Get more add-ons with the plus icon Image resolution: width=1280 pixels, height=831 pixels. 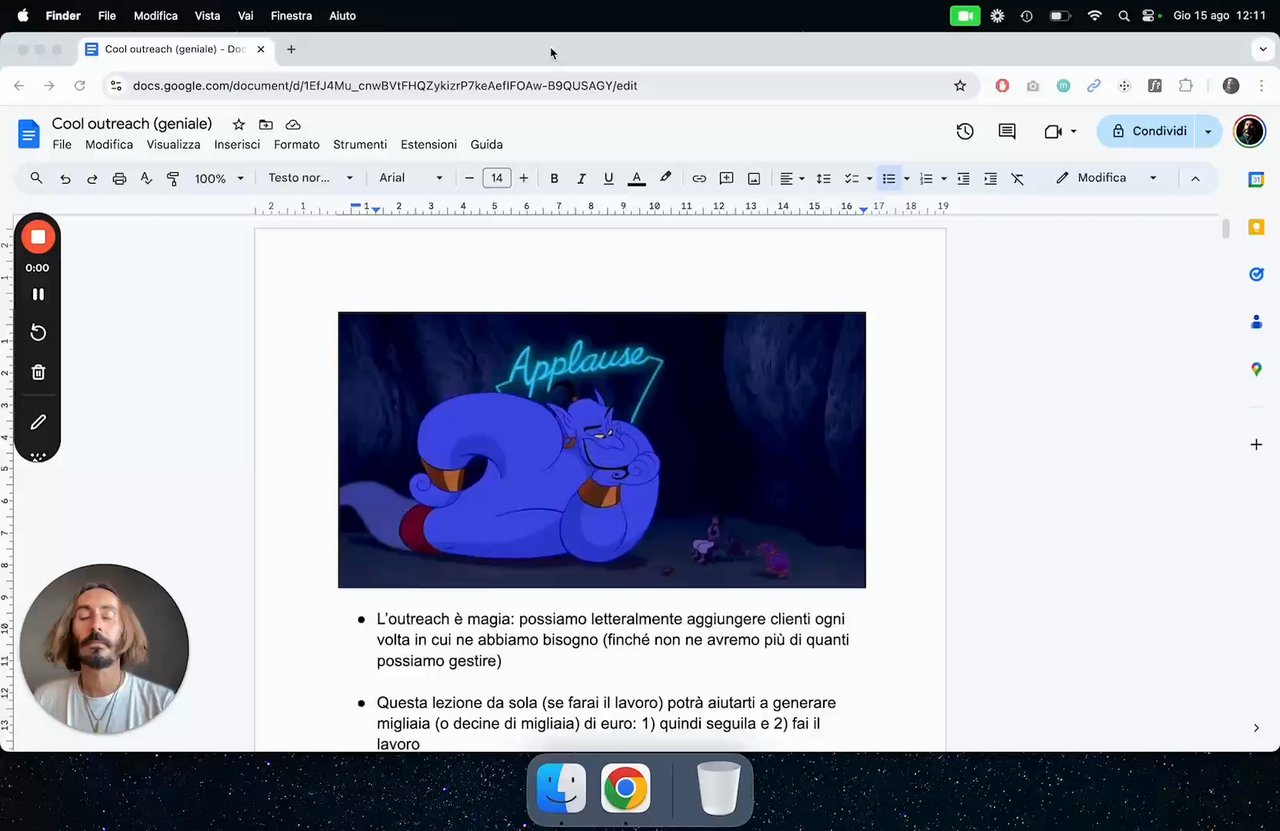(x=1256, y=444)
